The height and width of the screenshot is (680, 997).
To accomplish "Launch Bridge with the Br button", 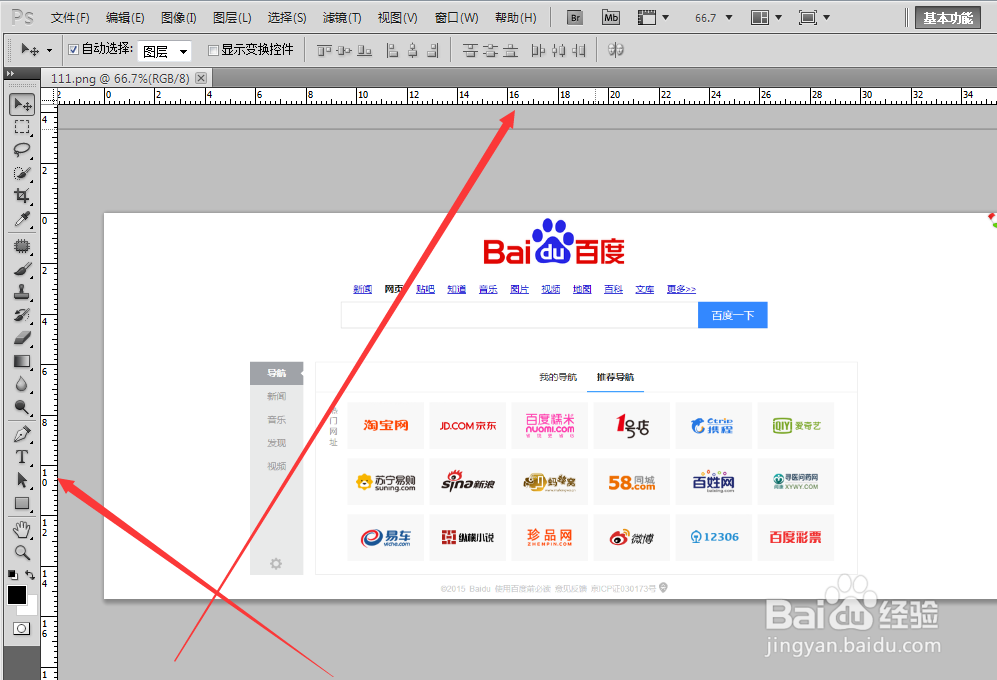I will point(575,18).
